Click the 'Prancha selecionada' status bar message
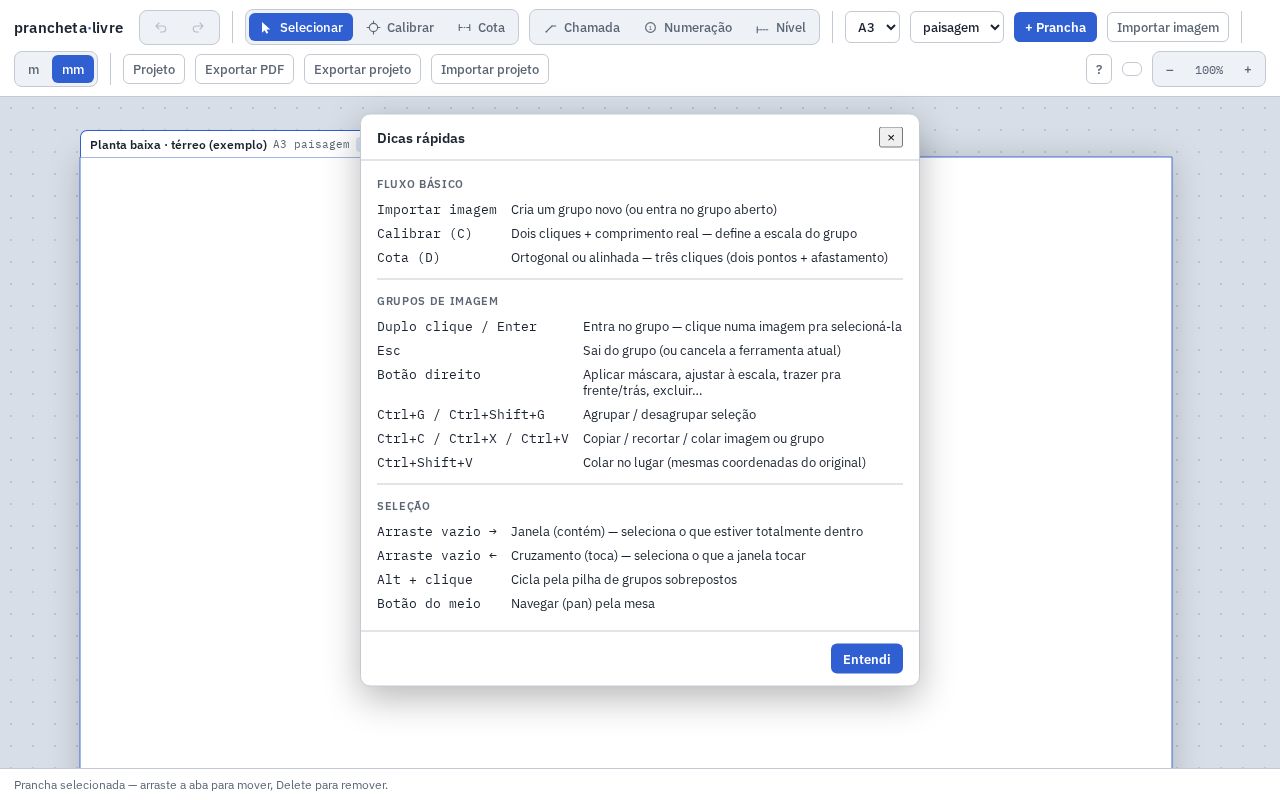 pyautogui.click(x=201, y=785)
